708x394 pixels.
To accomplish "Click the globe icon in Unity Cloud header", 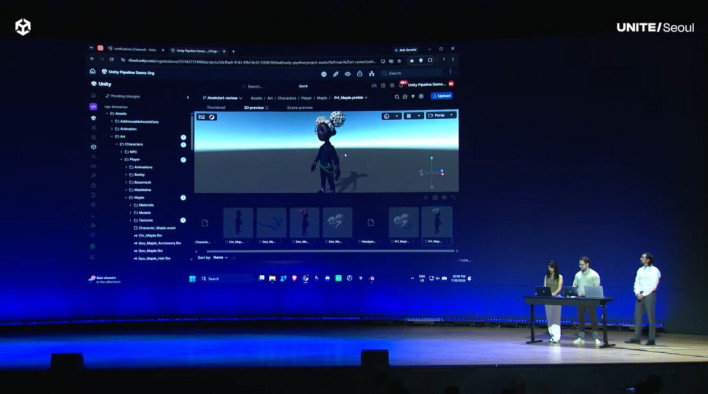I will point(324,74).
